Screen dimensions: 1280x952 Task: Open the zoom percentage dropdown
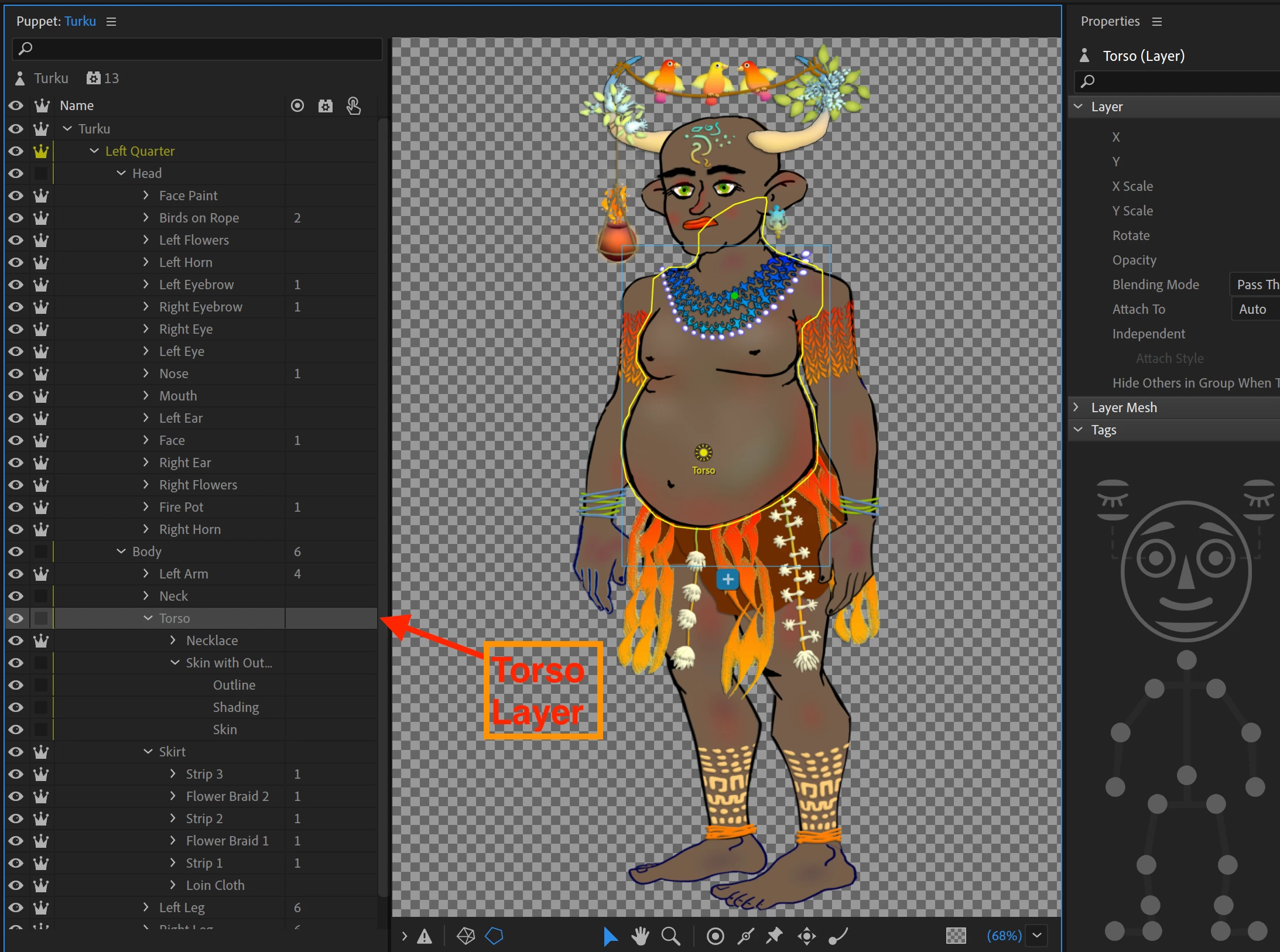click(x=1037, y=936)
